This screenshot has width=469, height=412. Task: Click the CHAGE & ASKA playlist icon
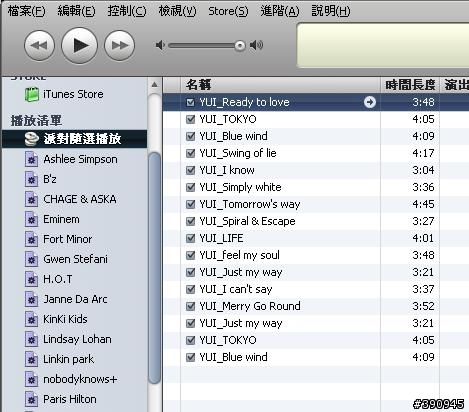(x=31, y=199)
